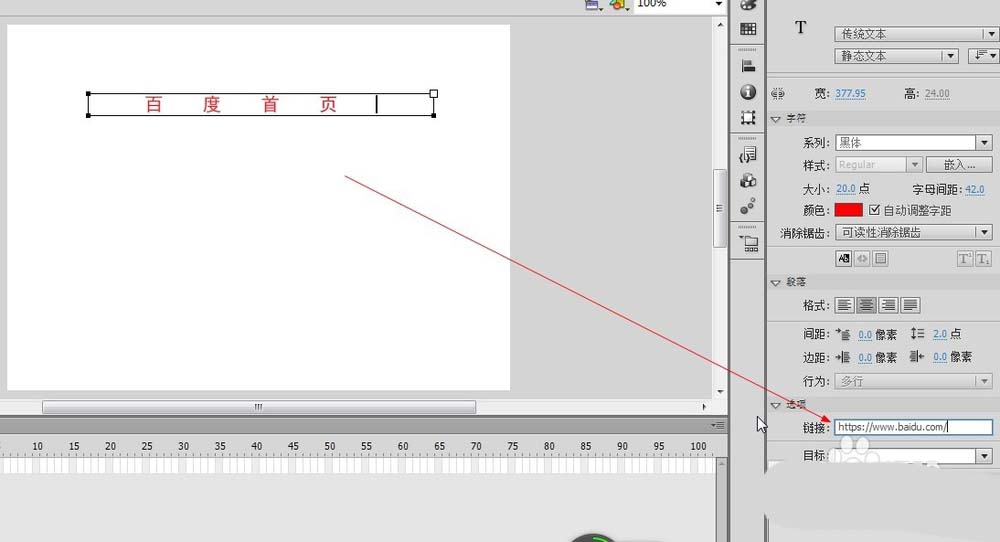
Task: Click frame 50 on timeline ruler
Action: click(330, 446)
